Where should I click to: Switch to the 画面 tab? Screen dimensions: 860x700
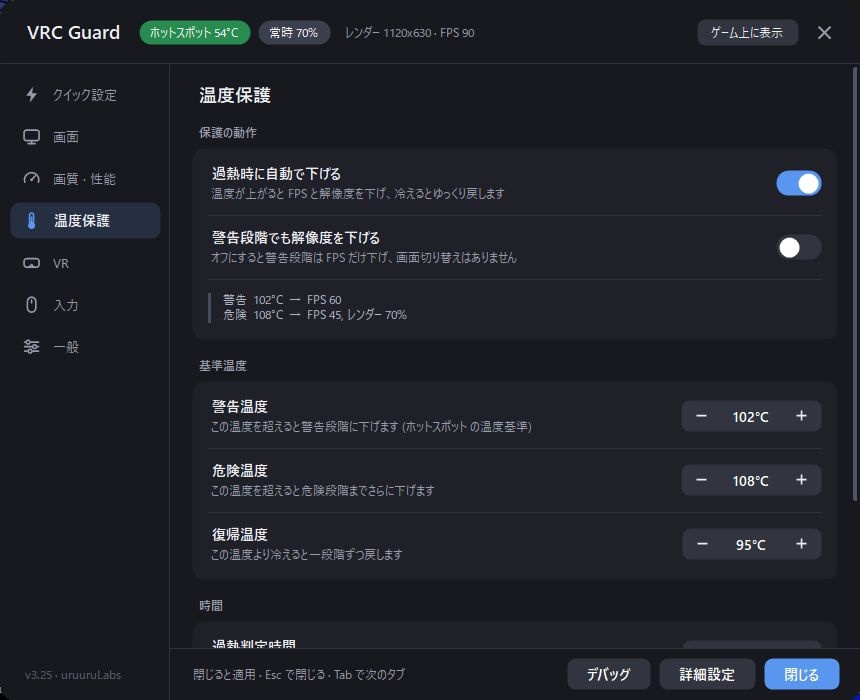point(86,137)
